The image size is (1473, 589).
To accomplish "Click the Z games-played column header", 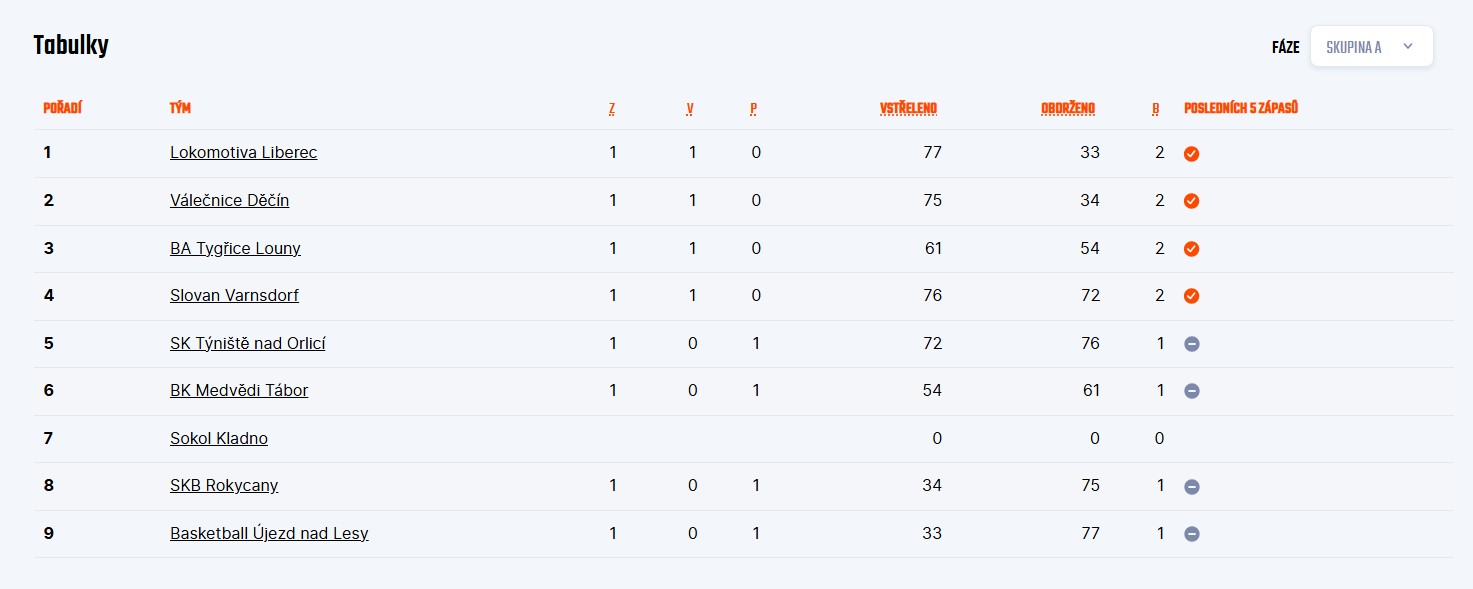I will 612,108.
